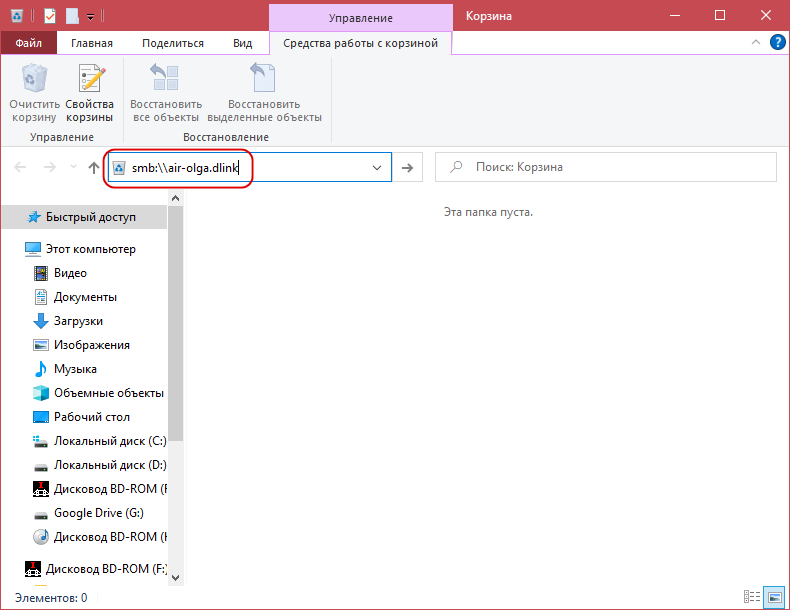This screenshot has width=790, height=610.
Task: Open the Quick Access Toolbar customize dropdown
Action: pos(91,16)
